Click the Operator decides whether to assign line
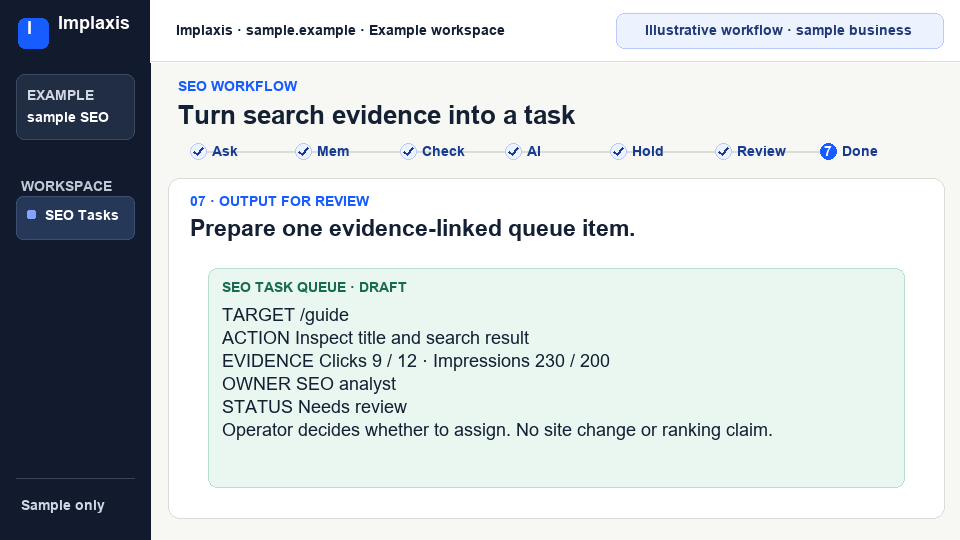 [x=497, y=430]
